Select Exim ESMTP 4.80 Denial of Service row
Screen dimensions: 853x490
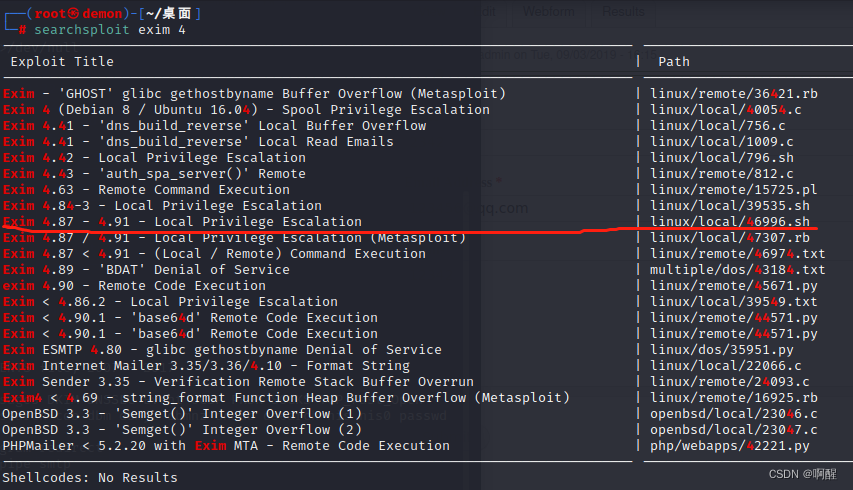[x=222, y=350]
